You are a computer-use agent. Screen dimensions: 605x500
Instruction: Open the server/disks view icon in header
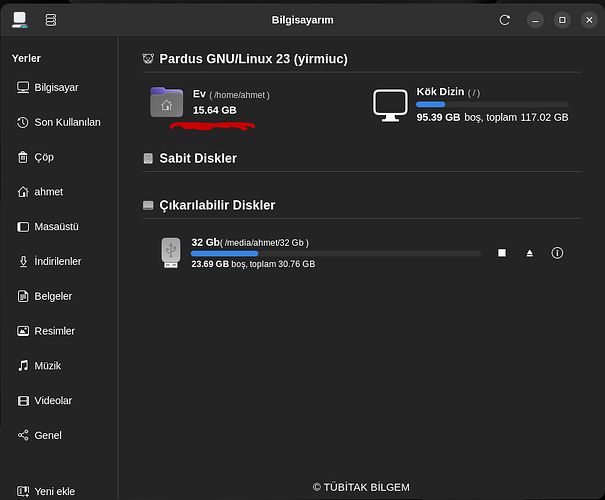click(x=51, y=20)
